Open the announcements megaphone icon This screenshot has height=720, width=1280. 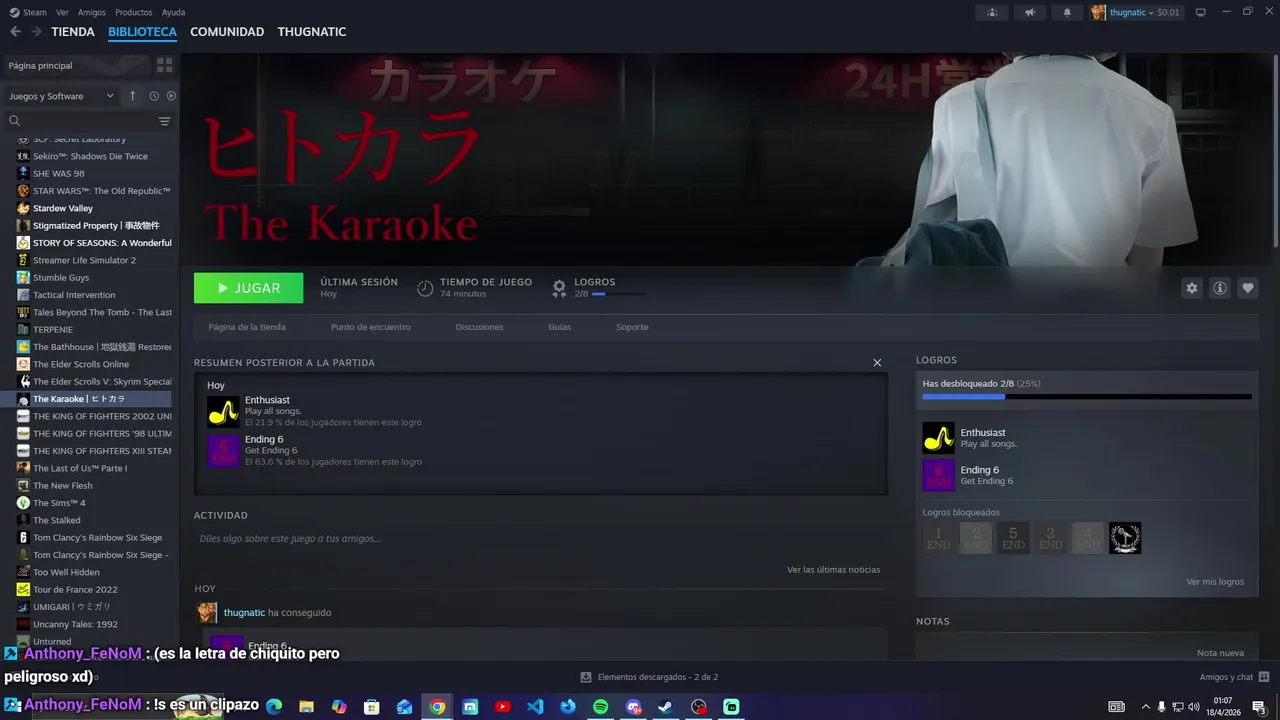pos(1029,12)
